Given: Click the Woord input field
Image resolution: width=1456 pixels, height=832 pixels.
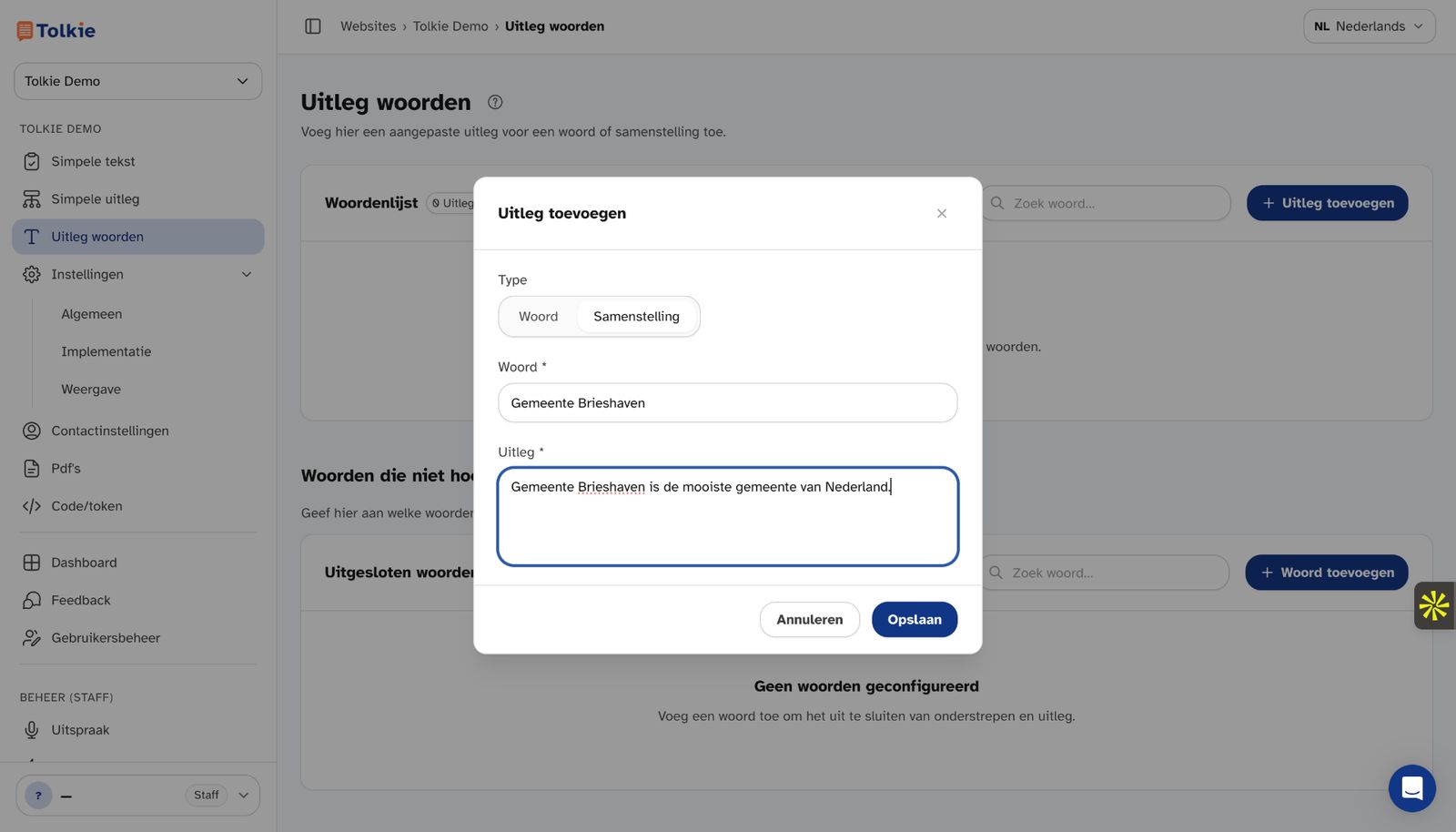Looking at the screenshot, I should 728,403.
